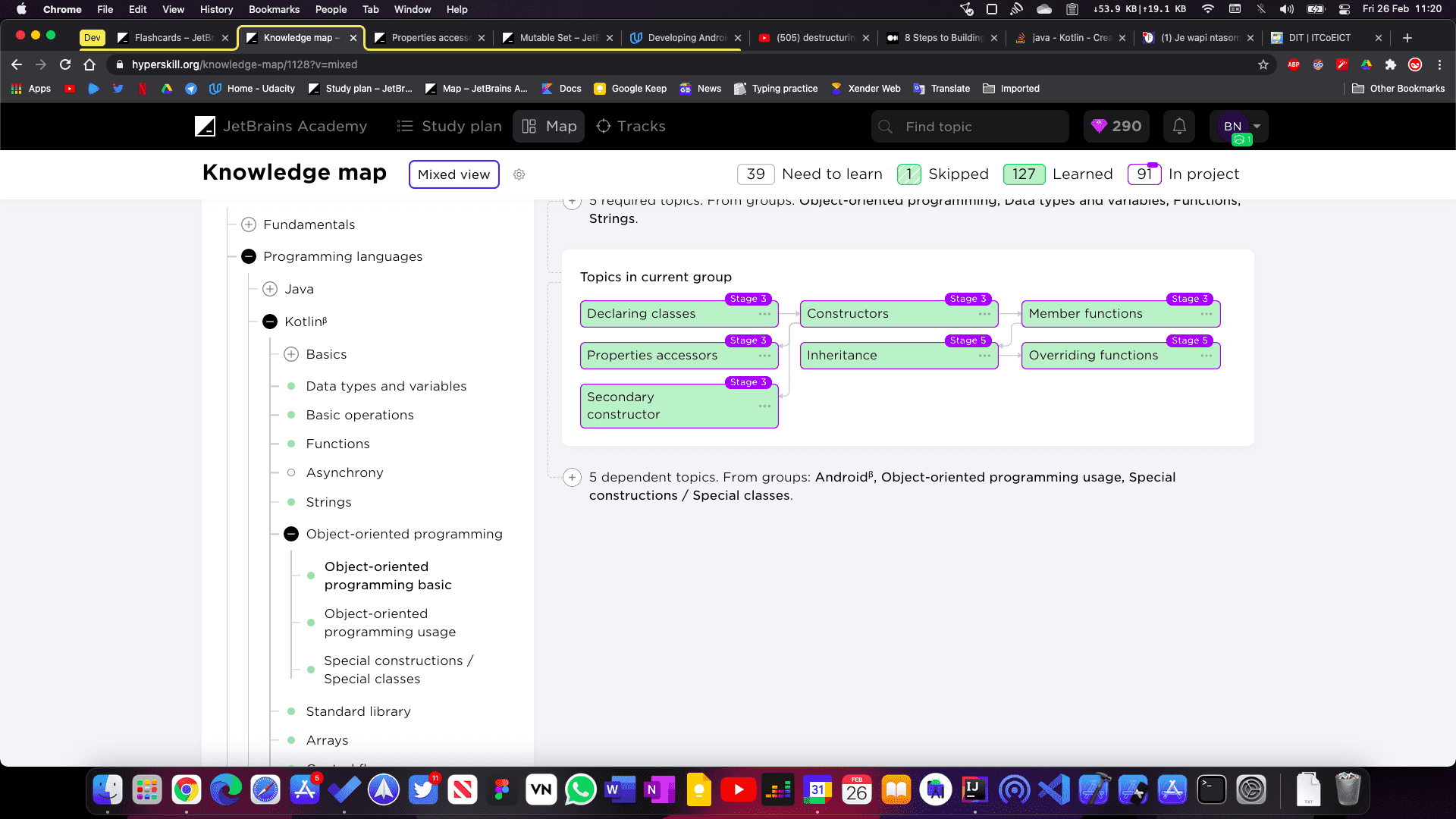The width and height of the screenshot is (1456, 819).
Task: Open the Constructors topic
Action: tap(899, 314)
